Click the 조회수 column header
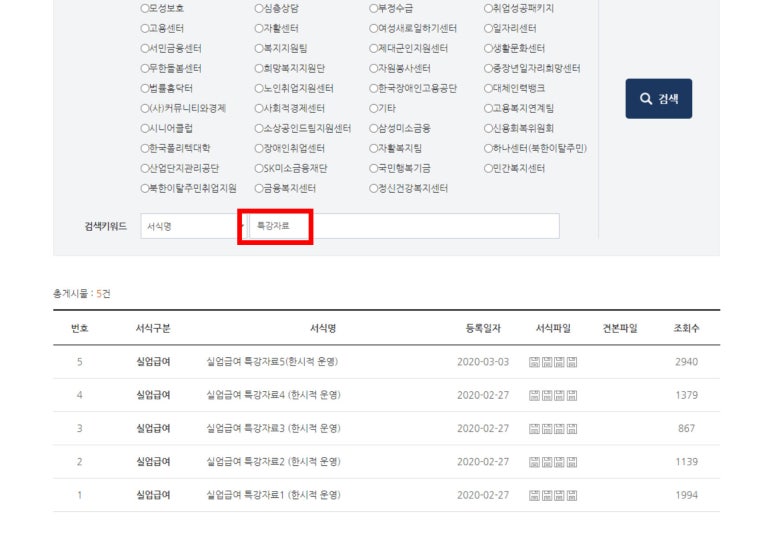 (686, 328)
